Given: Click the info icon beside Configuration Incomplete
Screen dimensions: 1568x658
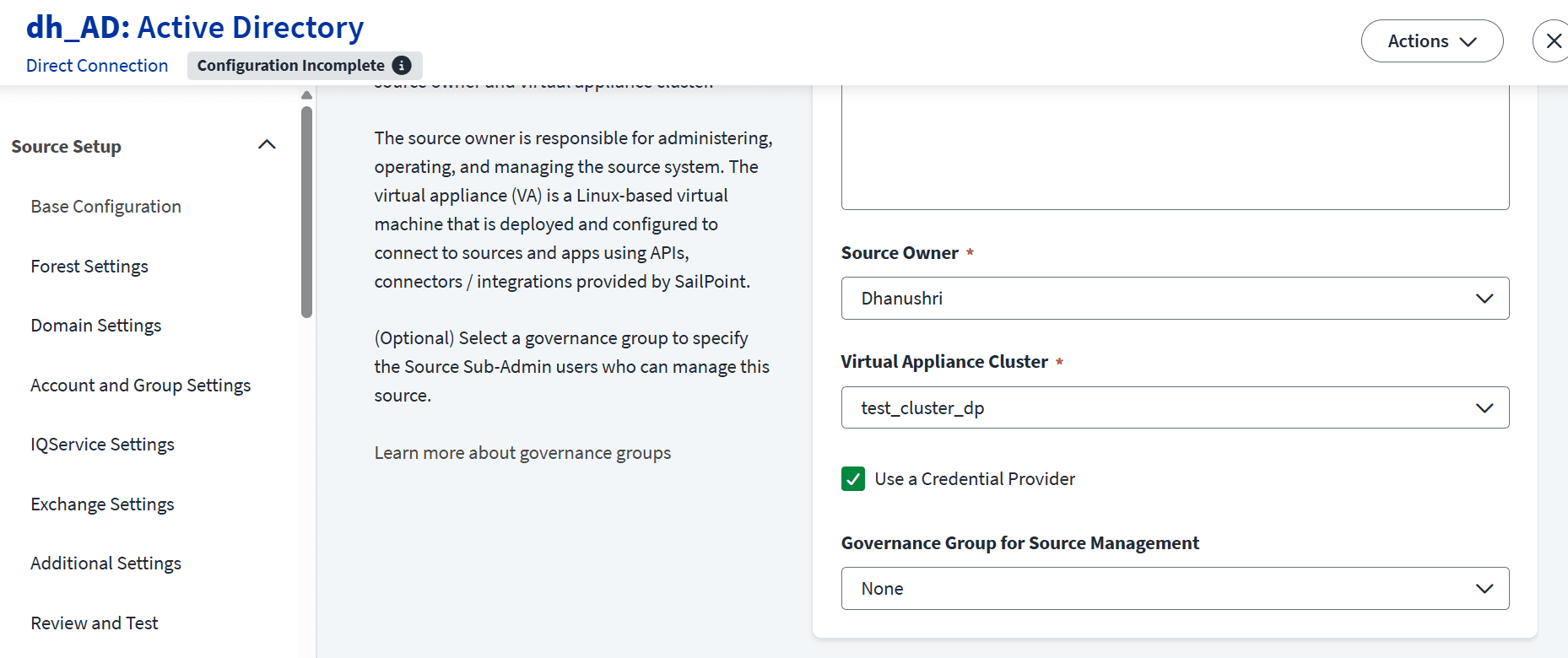Looking at the screenshot, I should click(403, 65).
